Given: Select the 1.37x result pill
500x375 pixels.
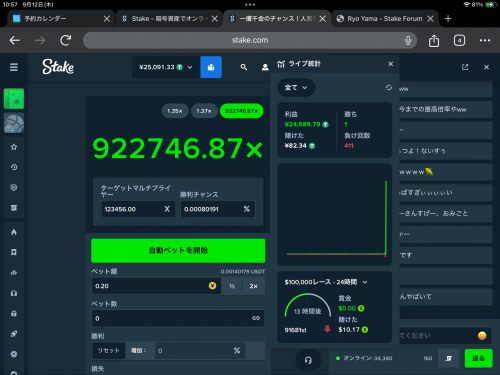Looking at the screenshot, I should click(x=204, y=111).
